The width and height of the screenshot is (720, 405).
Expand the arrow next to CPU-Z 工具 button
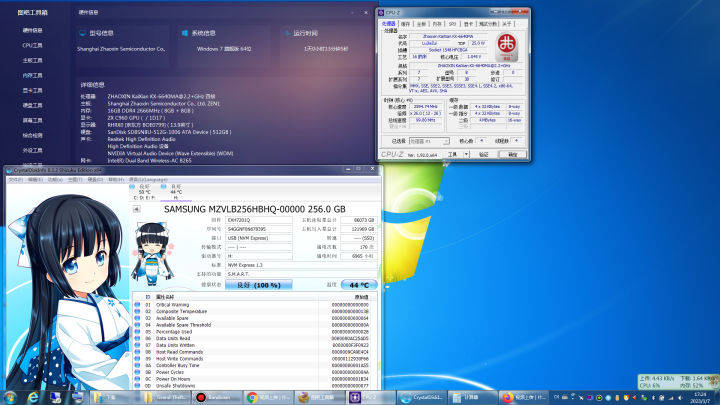[x=466, y=155]
